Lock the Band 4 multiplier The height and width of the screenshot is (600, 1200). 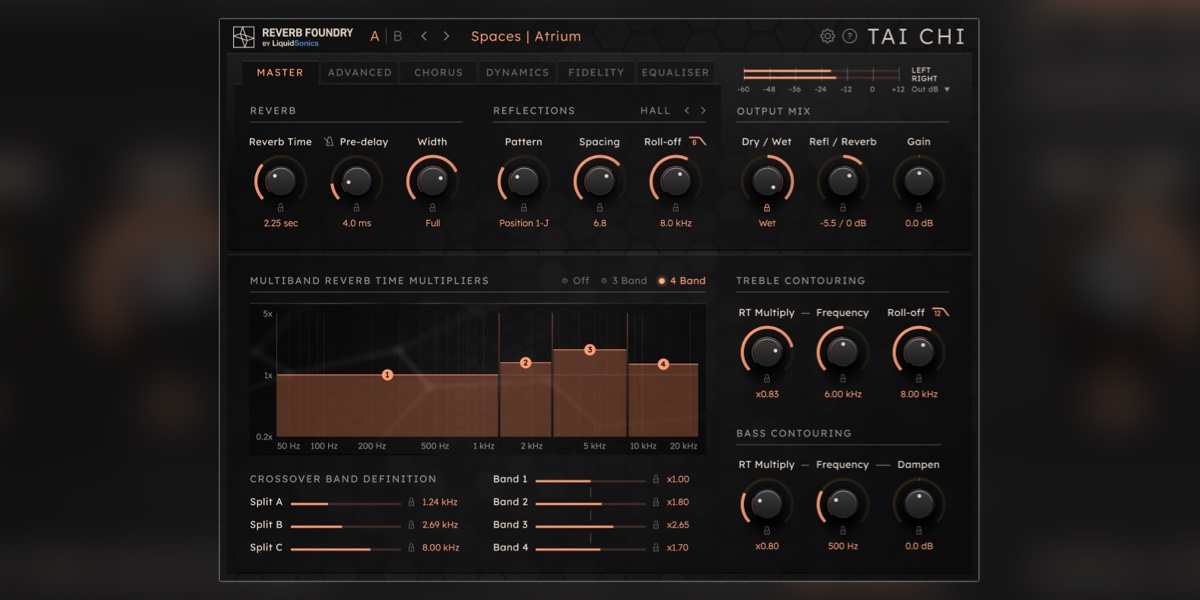click(x=656, y=547)
